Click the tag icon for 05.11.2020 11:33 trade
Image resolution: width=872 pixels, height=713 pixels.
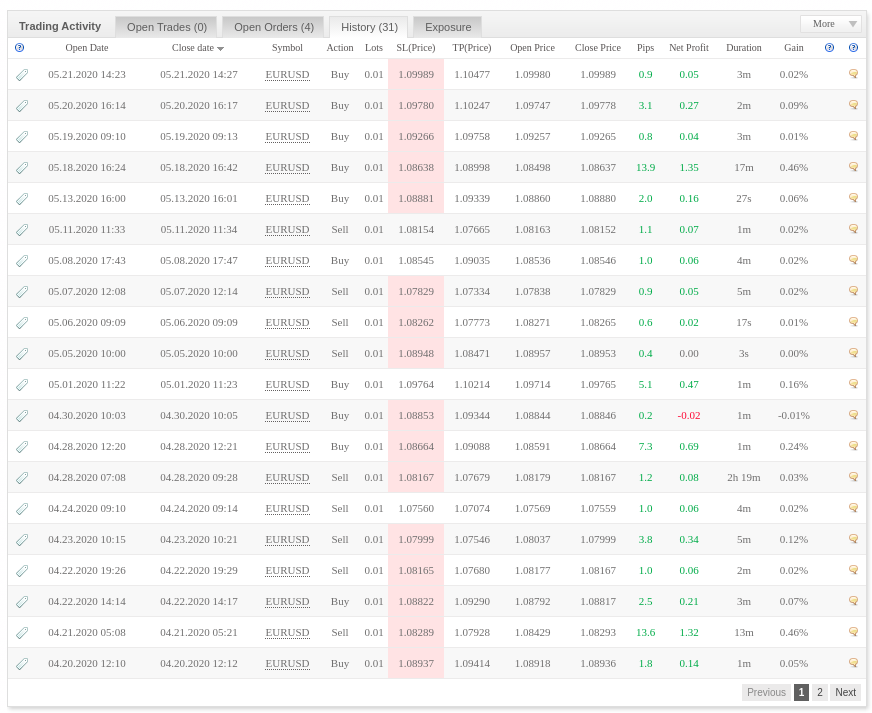[x=22, y=230]
